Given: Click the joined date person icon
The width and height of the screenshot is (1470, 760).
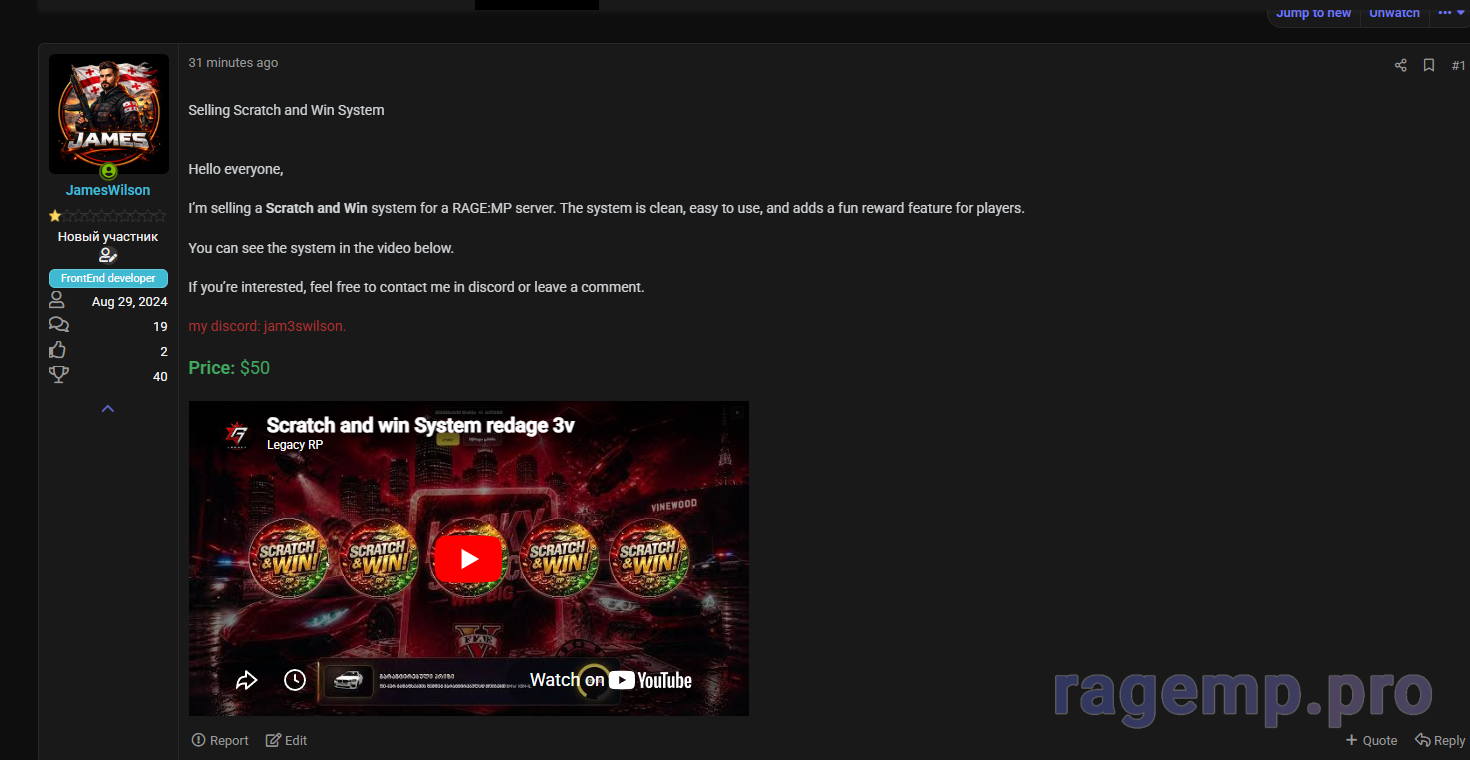Looking at the screenshot, I should coord(57,300).
